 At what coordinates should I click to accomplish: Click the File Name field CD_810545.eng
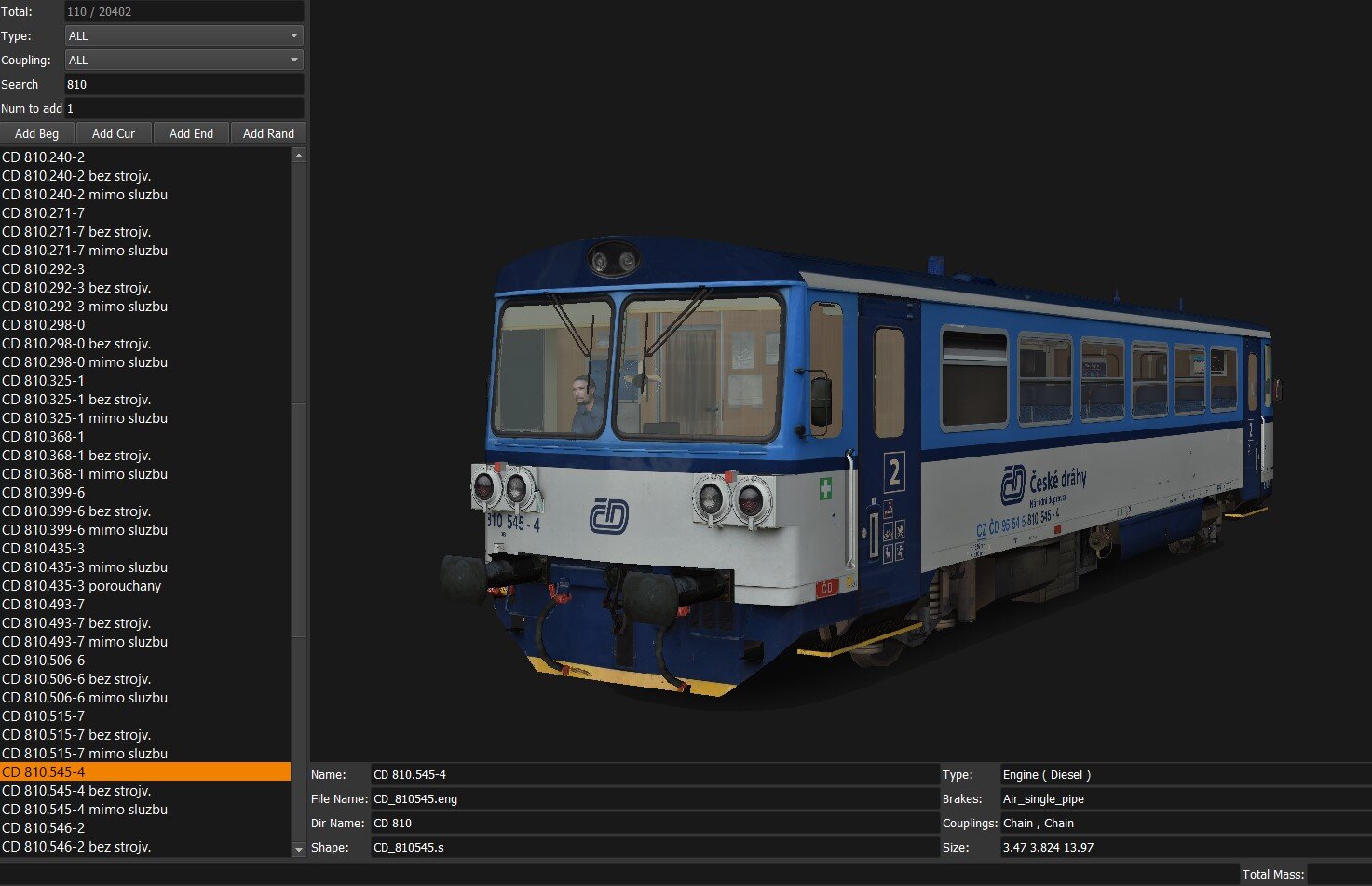click(655, 798)
